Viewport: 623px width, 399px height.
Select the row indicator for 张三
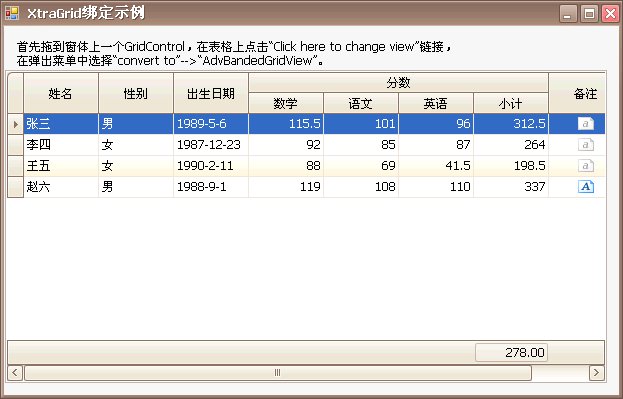[15, 124]
